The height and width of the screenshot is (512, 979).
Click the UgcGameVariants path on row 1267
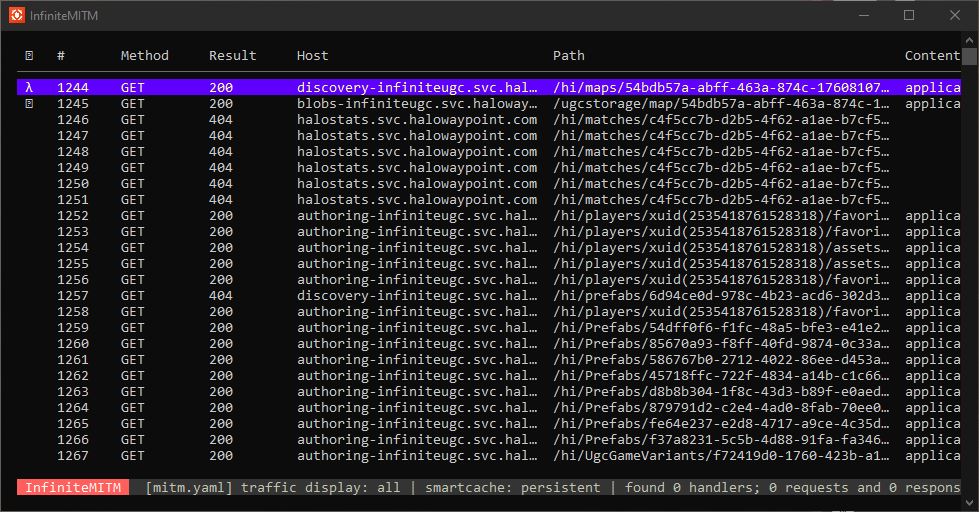[721, 456]
